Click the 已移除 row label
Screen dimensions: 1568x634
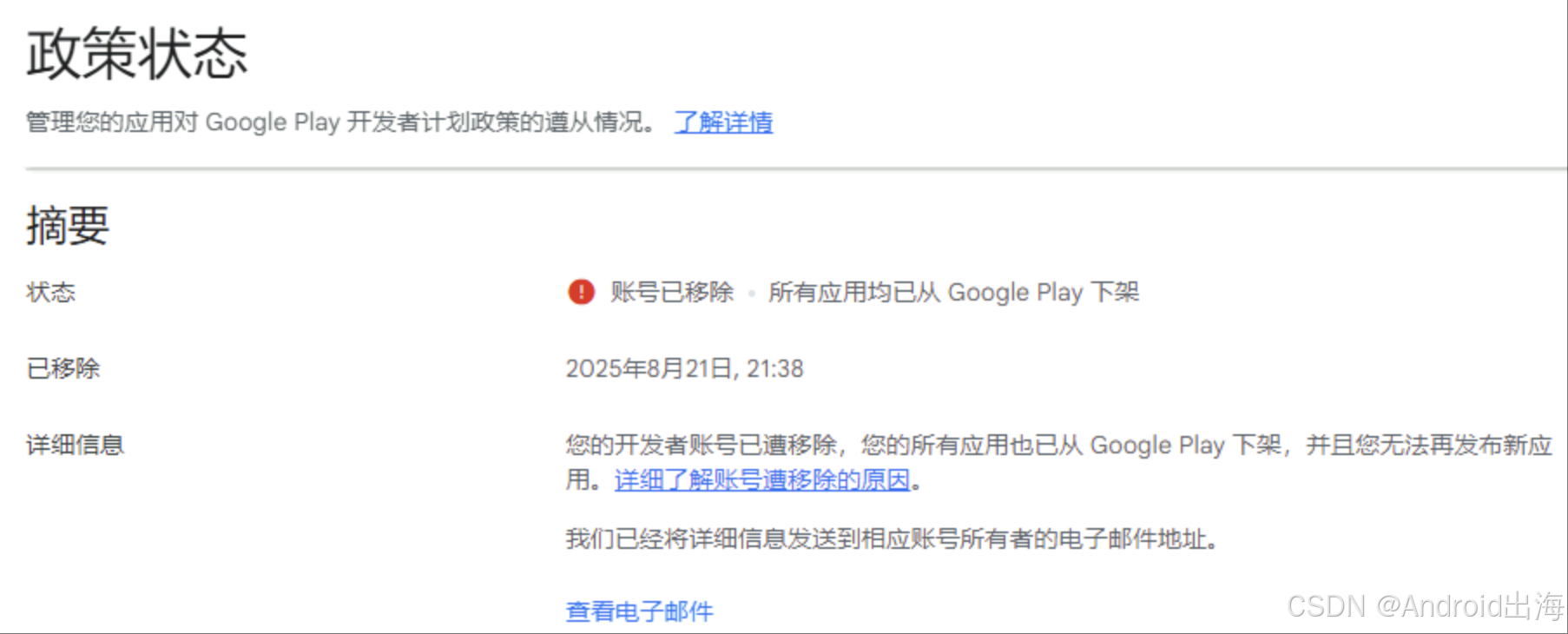pos(63,369)
